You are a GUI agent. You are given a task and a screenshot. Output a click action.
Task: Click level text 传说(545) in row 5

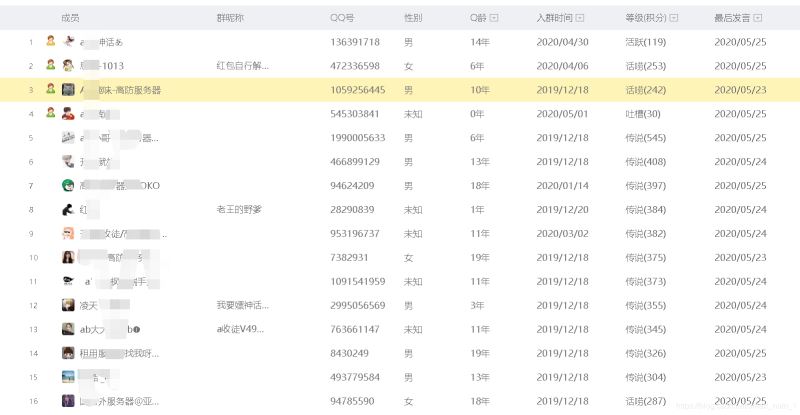pos(645,138)
